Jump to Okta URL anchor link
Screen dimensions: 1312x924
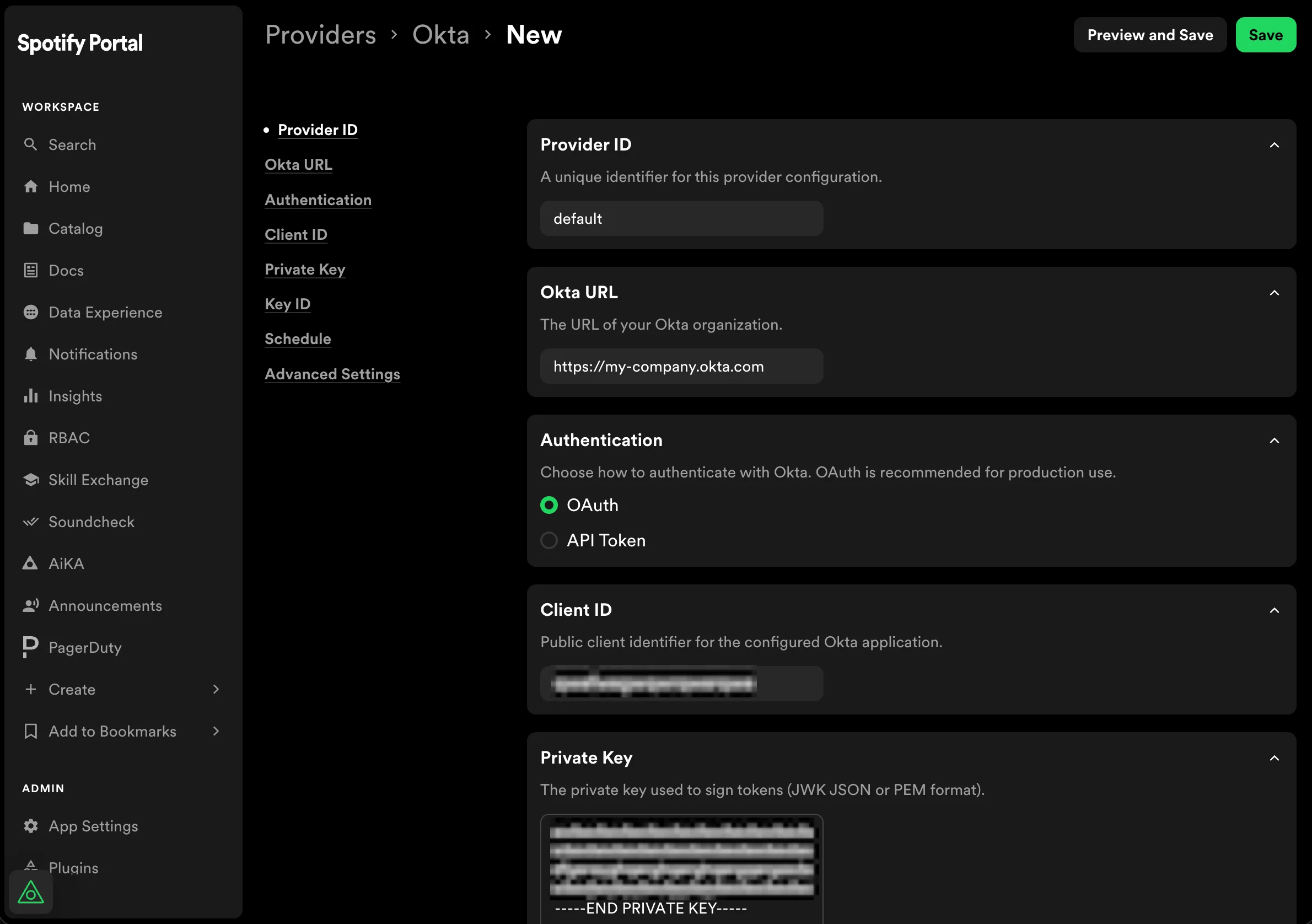[298, 165]
